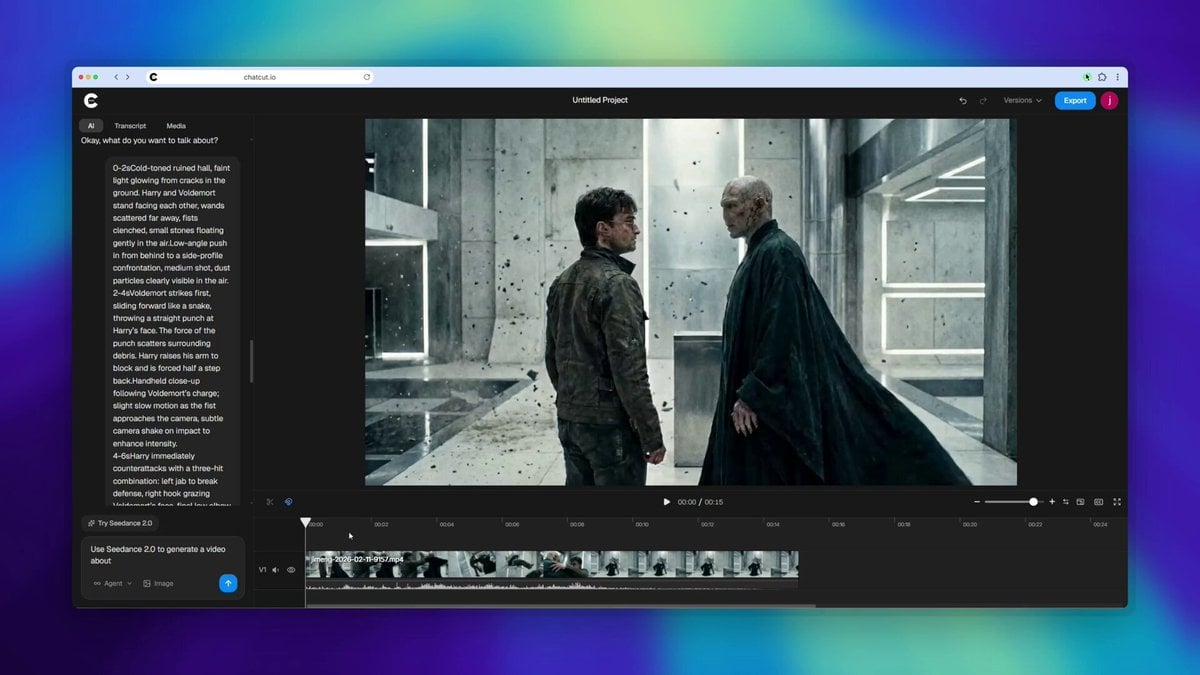Attach an image with the Image button
Screen dimensions: 1200x675
pos(158,584)
